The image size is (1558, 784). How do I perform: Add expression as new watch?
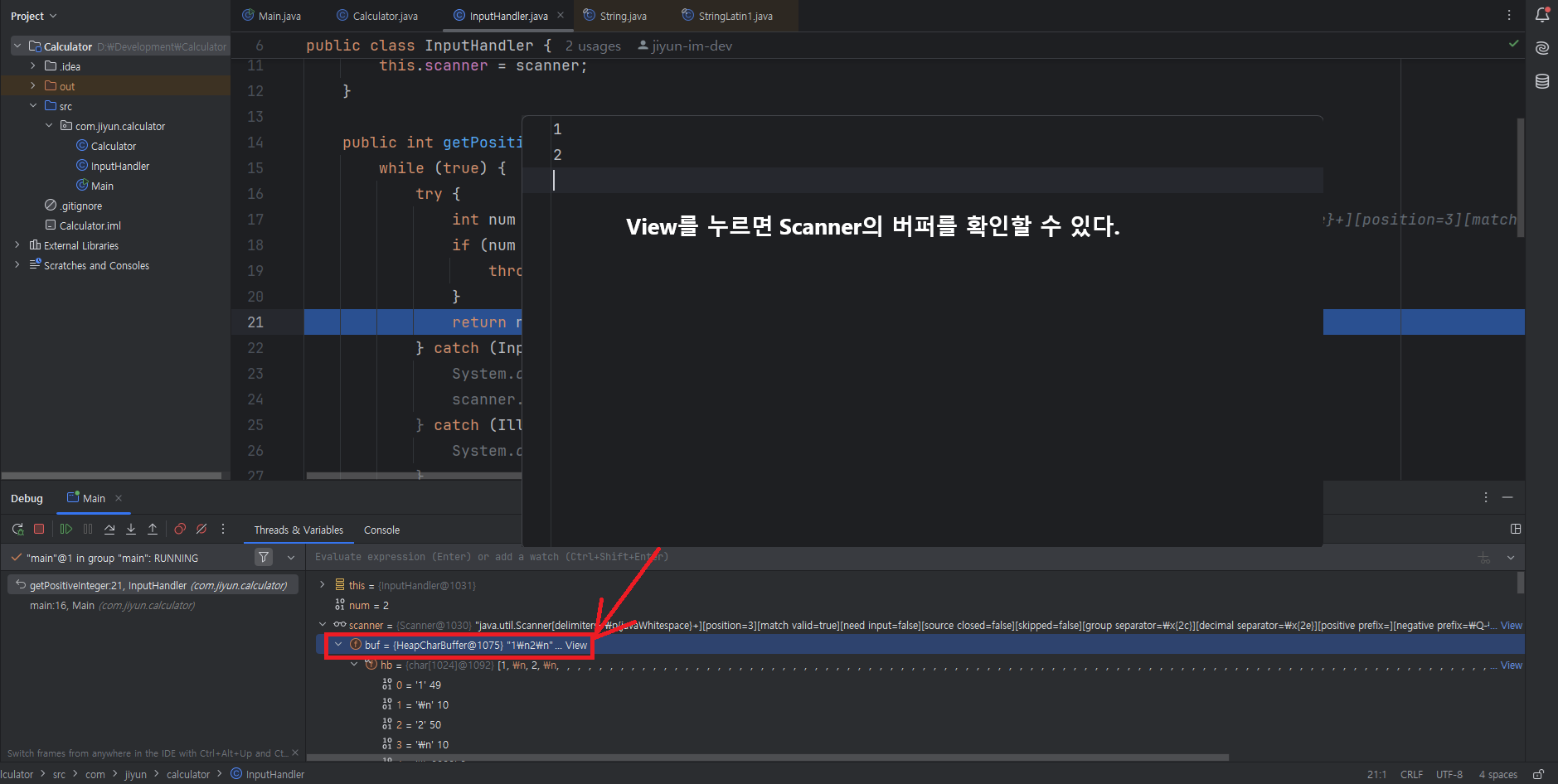click(x=1484, y=558)
